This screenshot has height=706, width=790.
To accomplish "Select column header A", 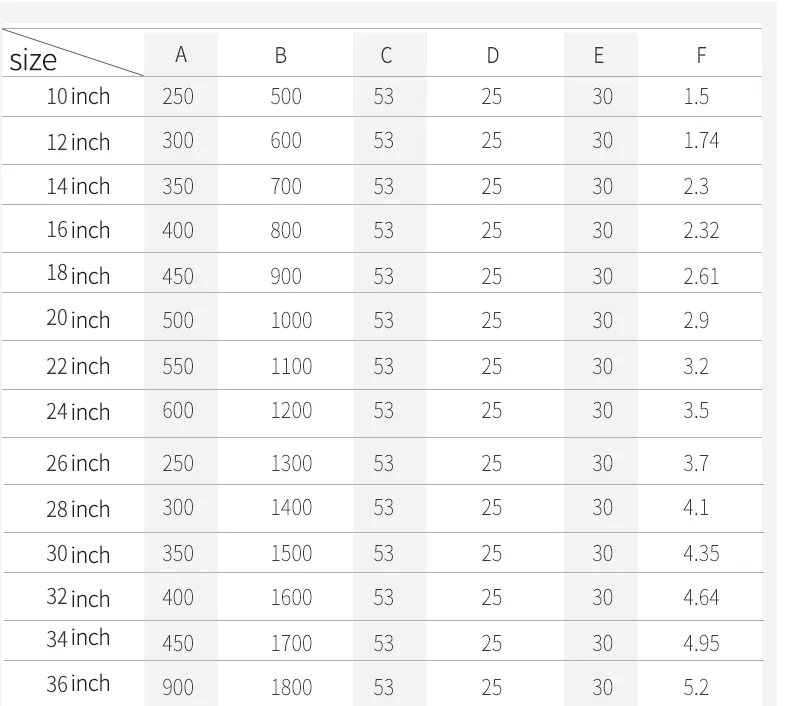I will pos(181,56).
